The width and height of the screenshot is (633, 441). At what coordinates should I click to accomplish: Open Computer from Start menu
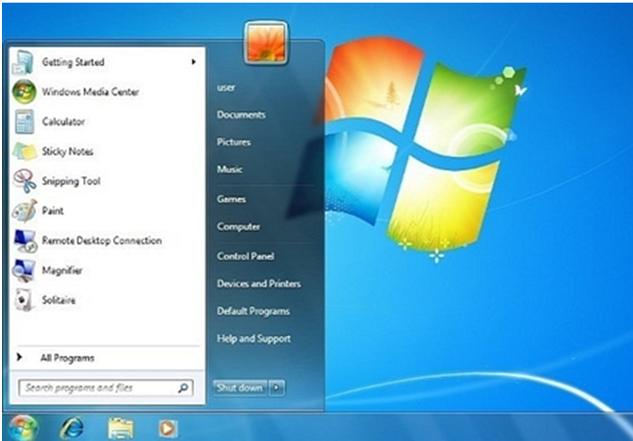[239, 227]
